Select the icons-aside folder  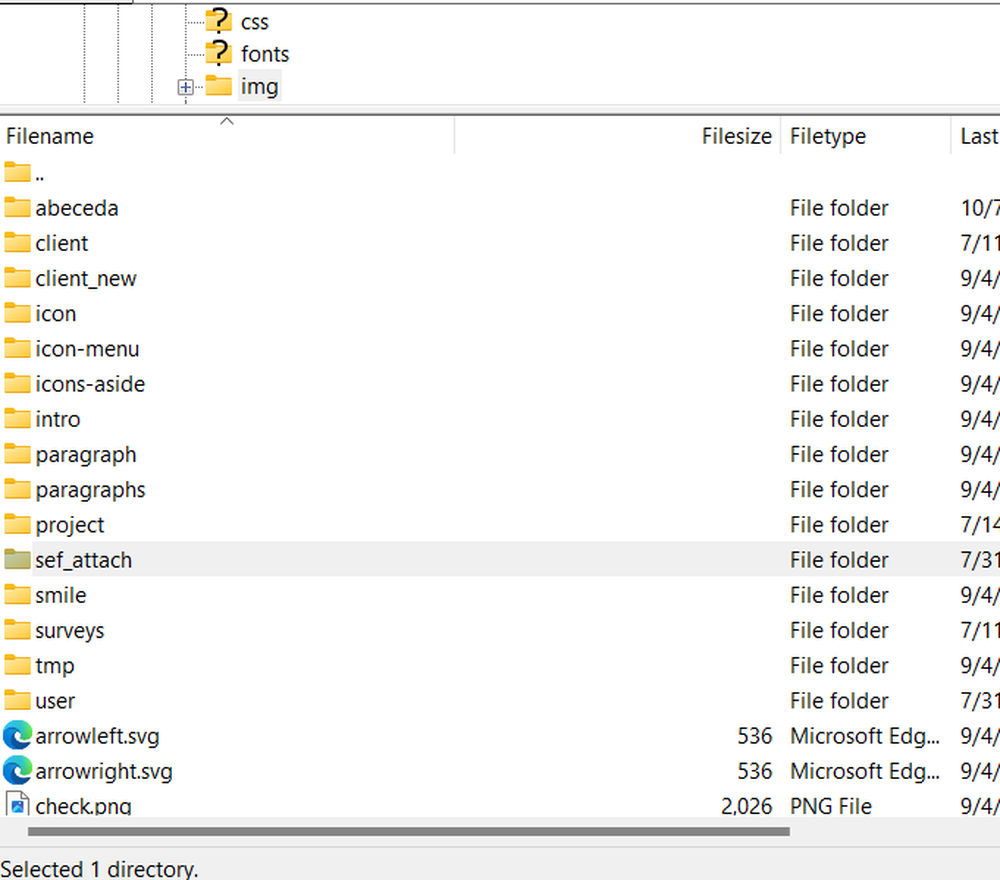coord(90,384)
